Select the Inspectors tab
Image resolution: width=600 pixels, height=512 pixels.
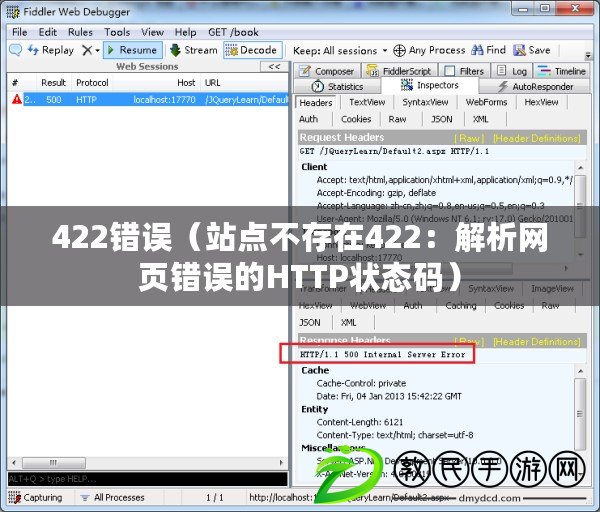[430, 85]
